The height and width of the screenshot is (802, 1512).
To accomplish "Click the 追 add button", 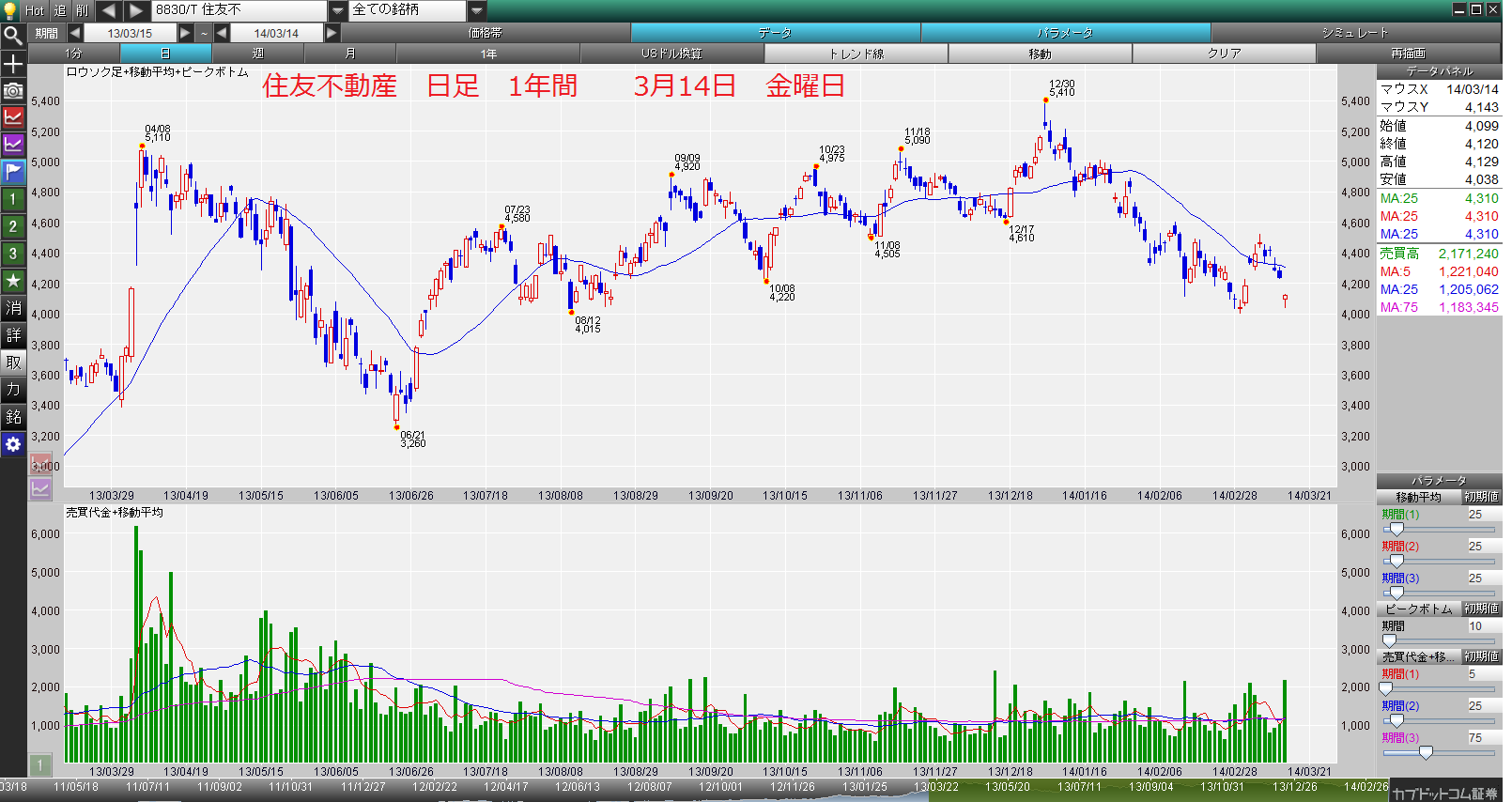I will (60, 10).
